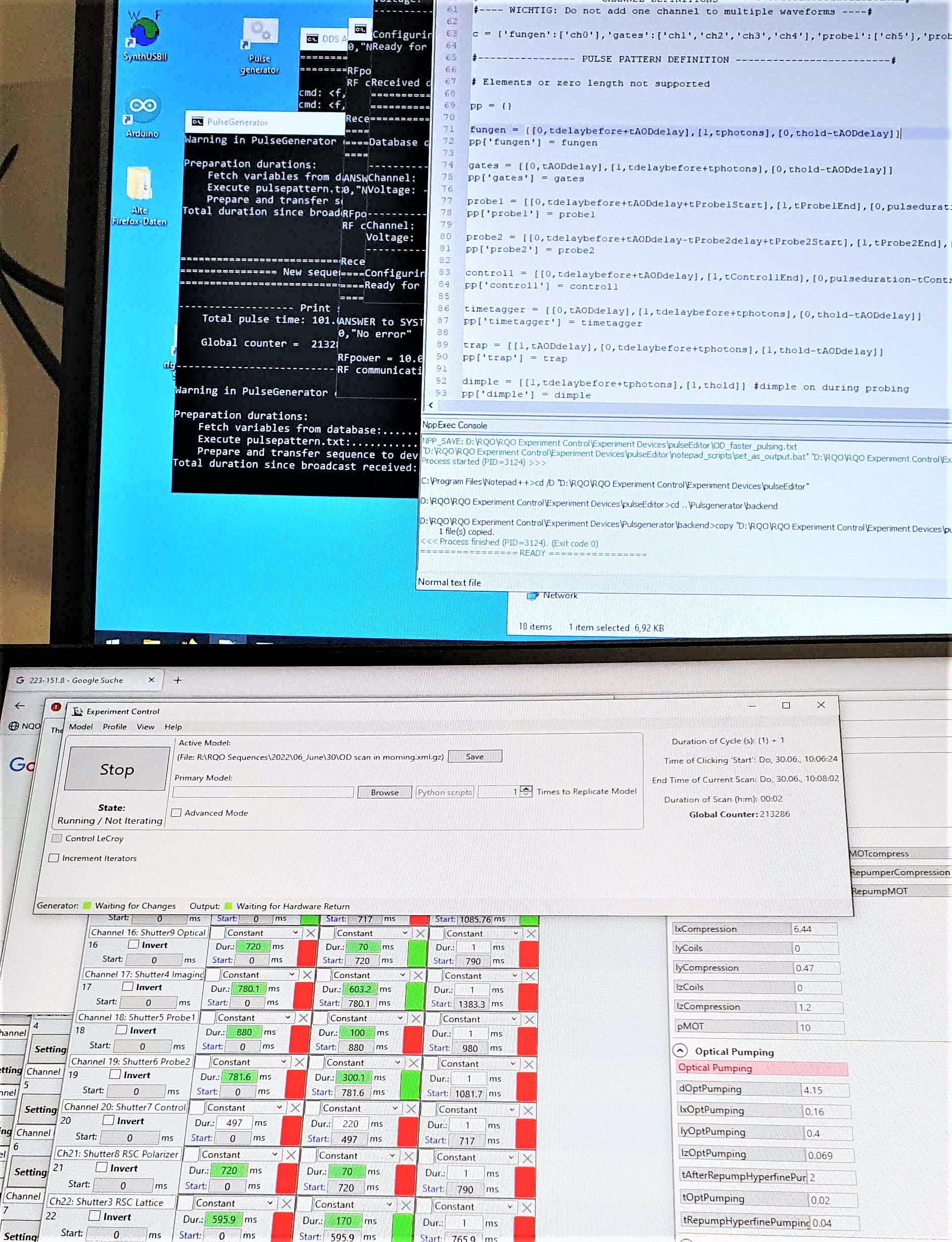The width and height of the screenshot is (952, 1242).
Task: Toggle Invert for Channel 18 Shutter5 Probe1
Action: pyautogui.click(x=121, y=1030)
